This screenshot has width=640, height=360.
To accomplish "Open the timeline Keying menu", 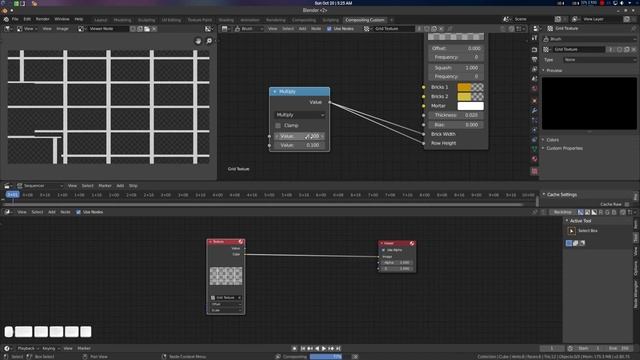I will pos(49,349).
